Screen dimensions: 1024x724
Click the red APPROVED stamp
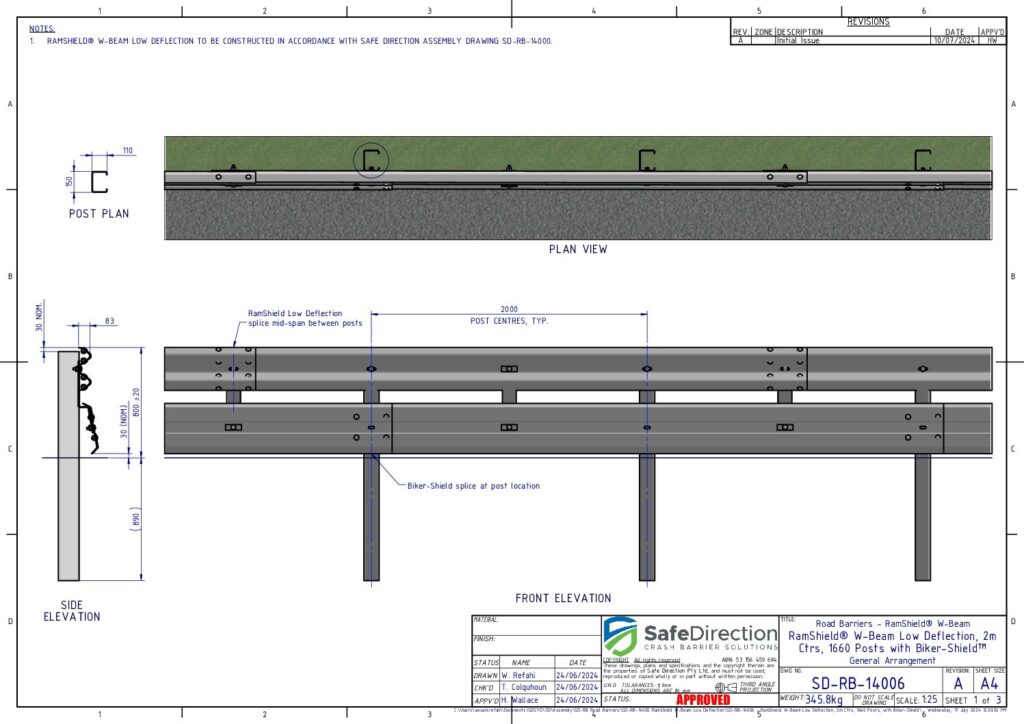tap(703, 700)
